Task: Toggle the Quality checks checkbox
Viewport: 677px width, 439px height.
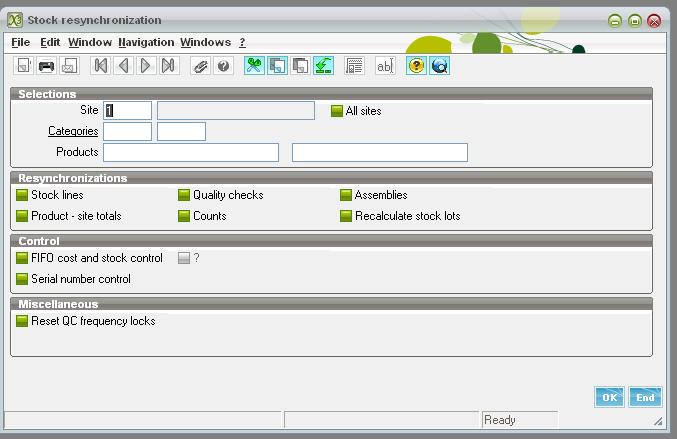Action: pos(184,195)
